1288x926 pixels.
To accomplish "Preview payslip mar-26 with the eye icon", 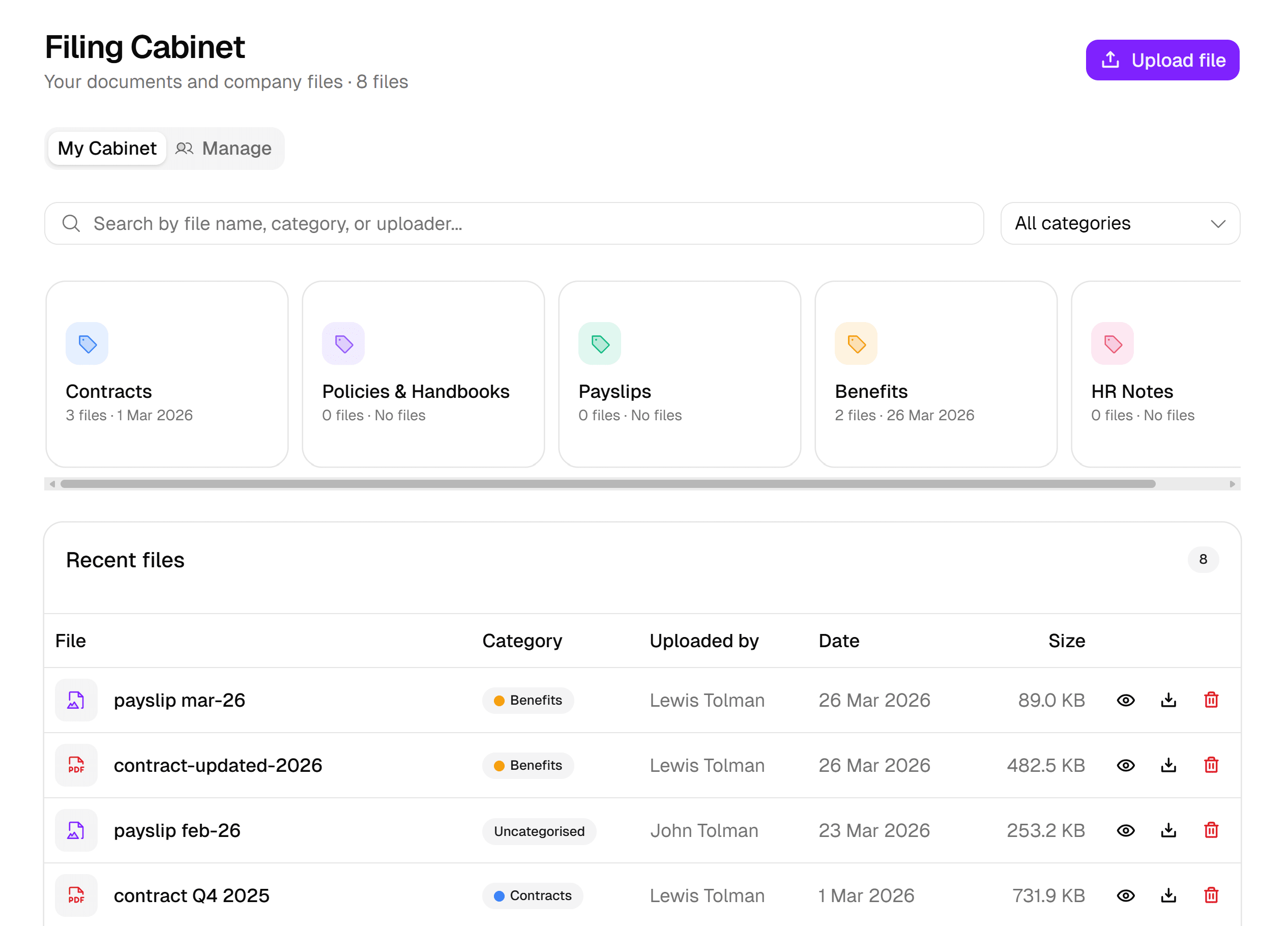I will coord(1125,700).
